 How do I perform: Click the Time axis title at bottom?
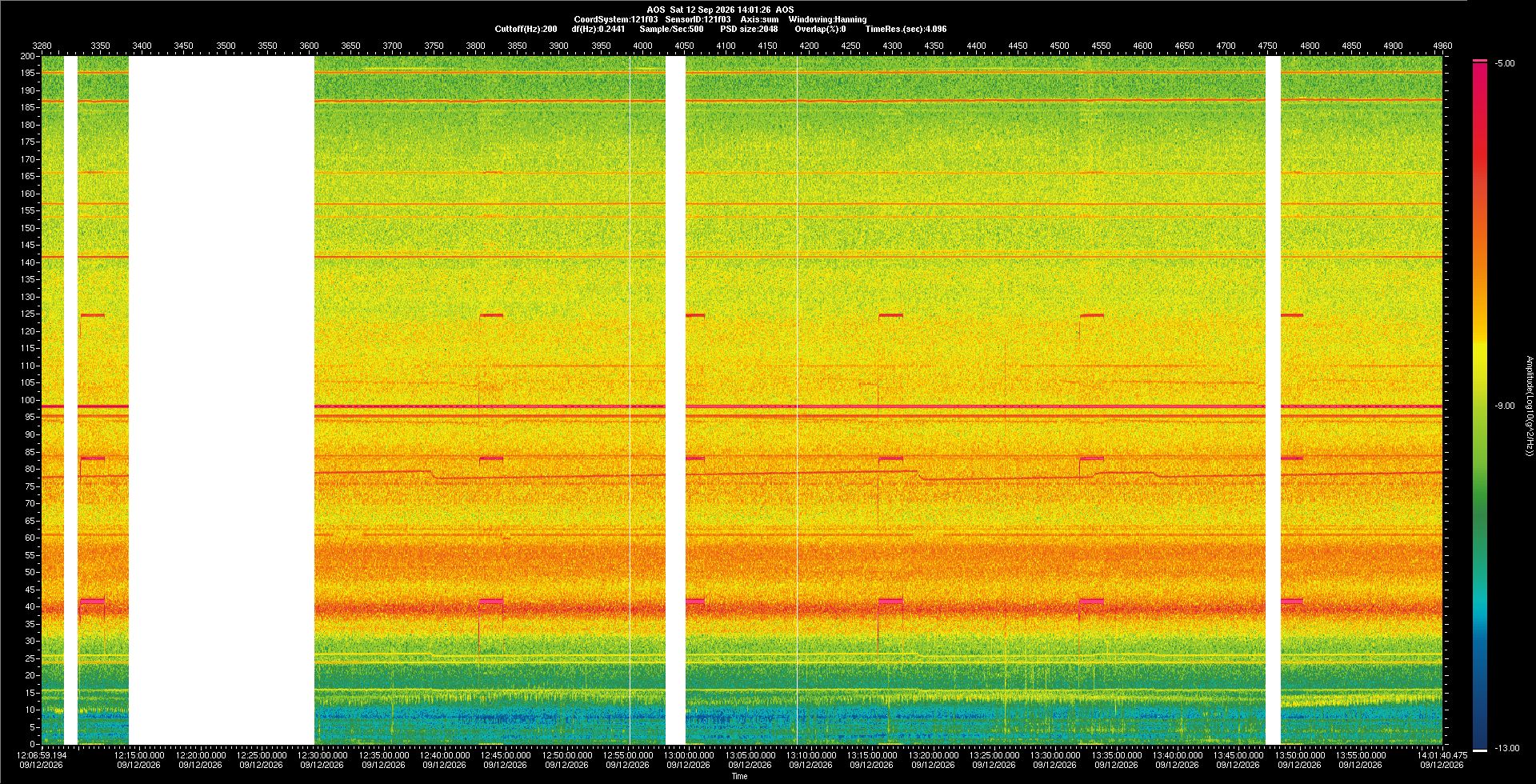pyautogui.click(x=740, y=776)
